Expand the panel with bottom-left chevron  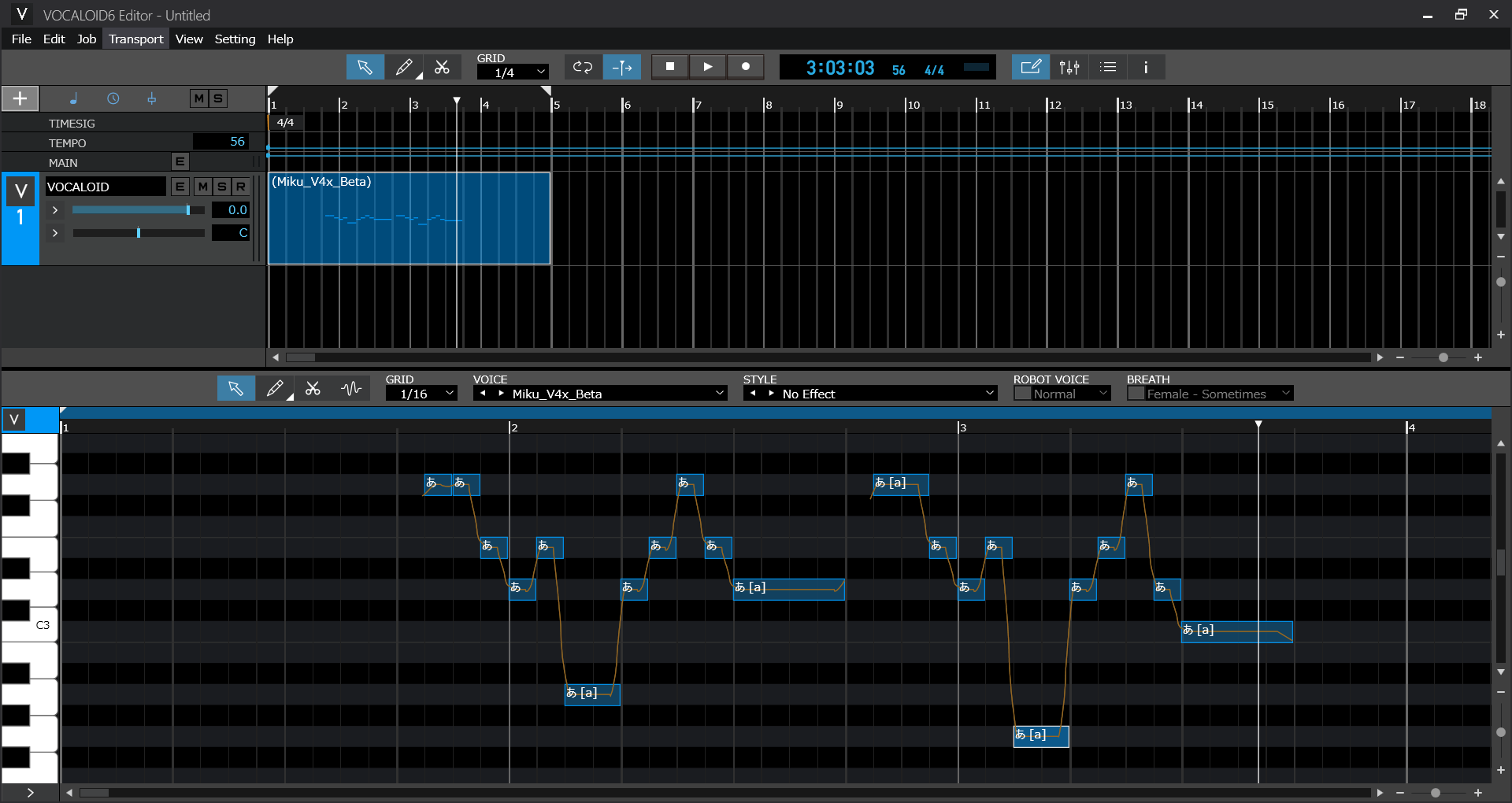(x=30, y=792)
